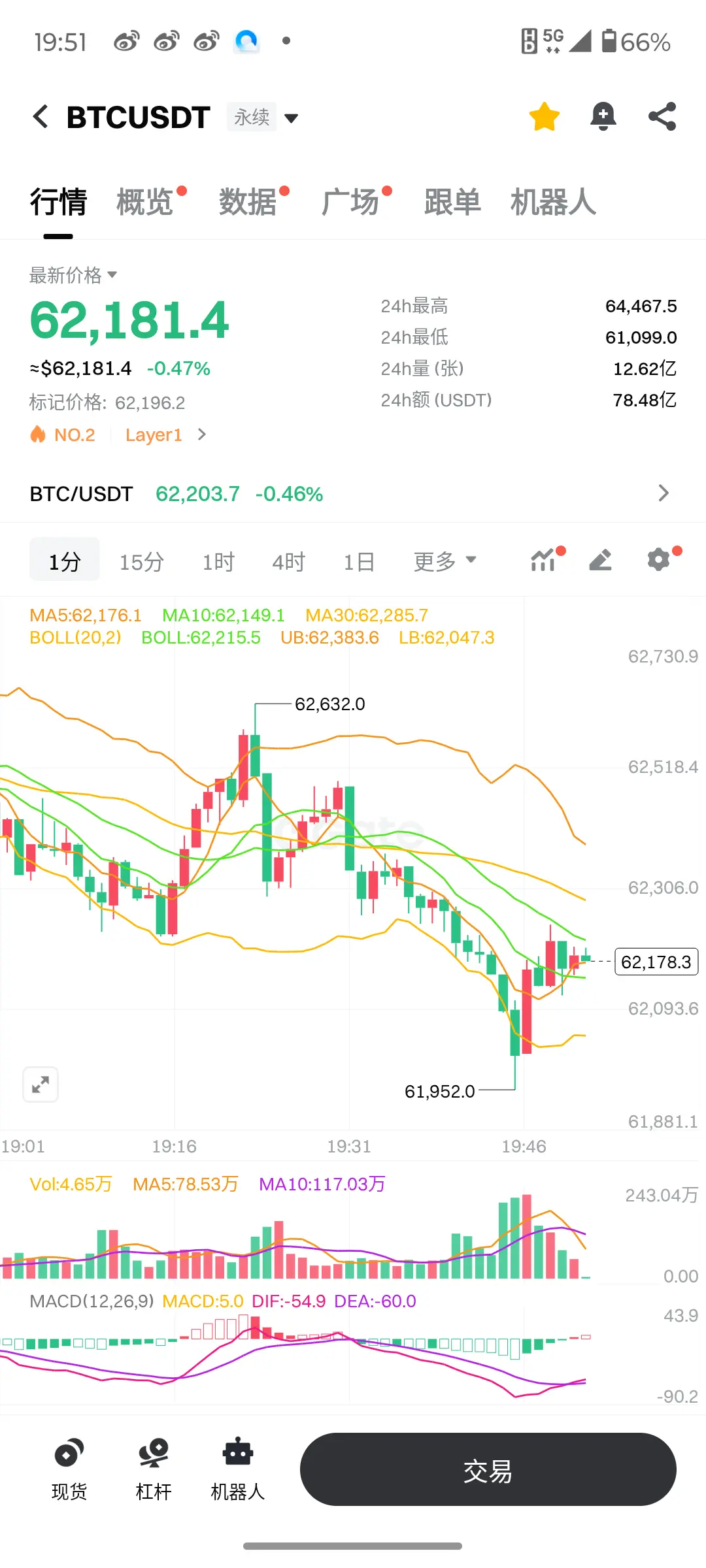The width and height of the screenshot is (706, 1568).
Task: Tap the 交易 trade button
Action: 488,1469
